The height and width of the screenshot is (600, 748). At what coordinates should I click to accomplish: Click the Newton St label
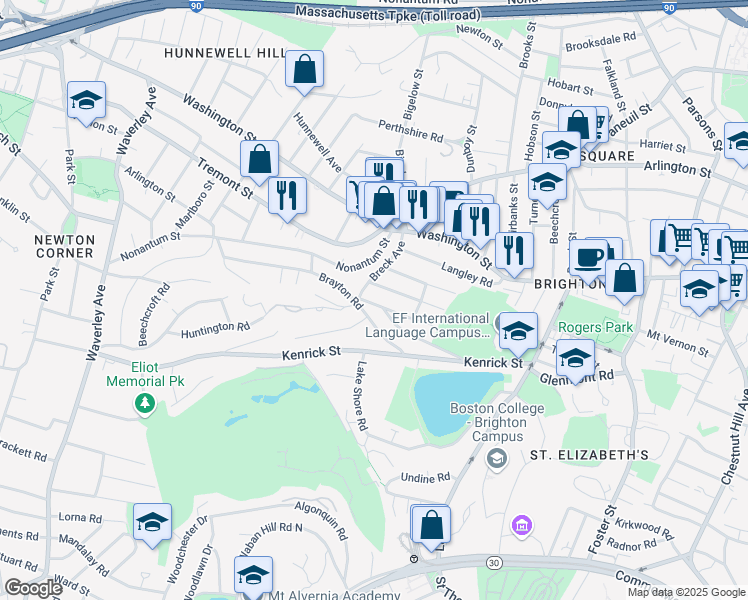[479, 37]
